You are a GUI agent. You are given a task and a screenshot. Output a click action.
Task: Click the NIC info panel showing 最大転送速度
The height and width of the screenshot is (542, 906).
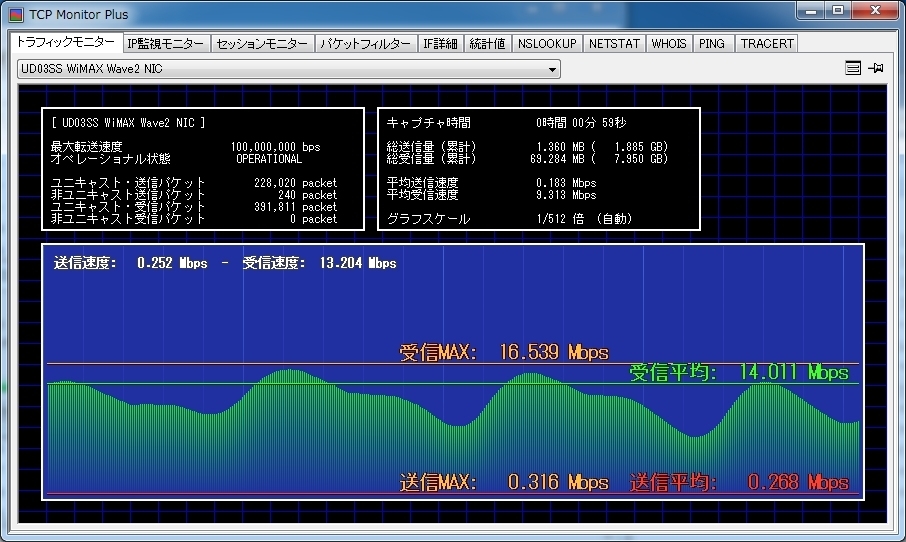[x=202, y=169]
